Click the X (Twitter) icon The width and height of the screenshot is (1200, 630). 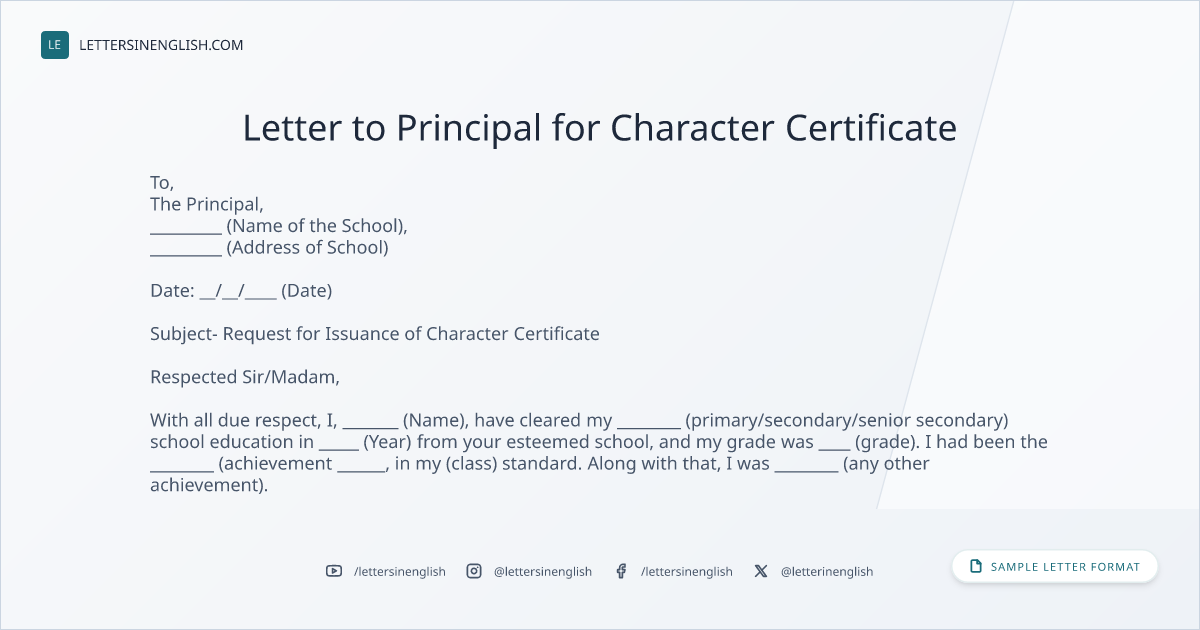click(761, 571)
